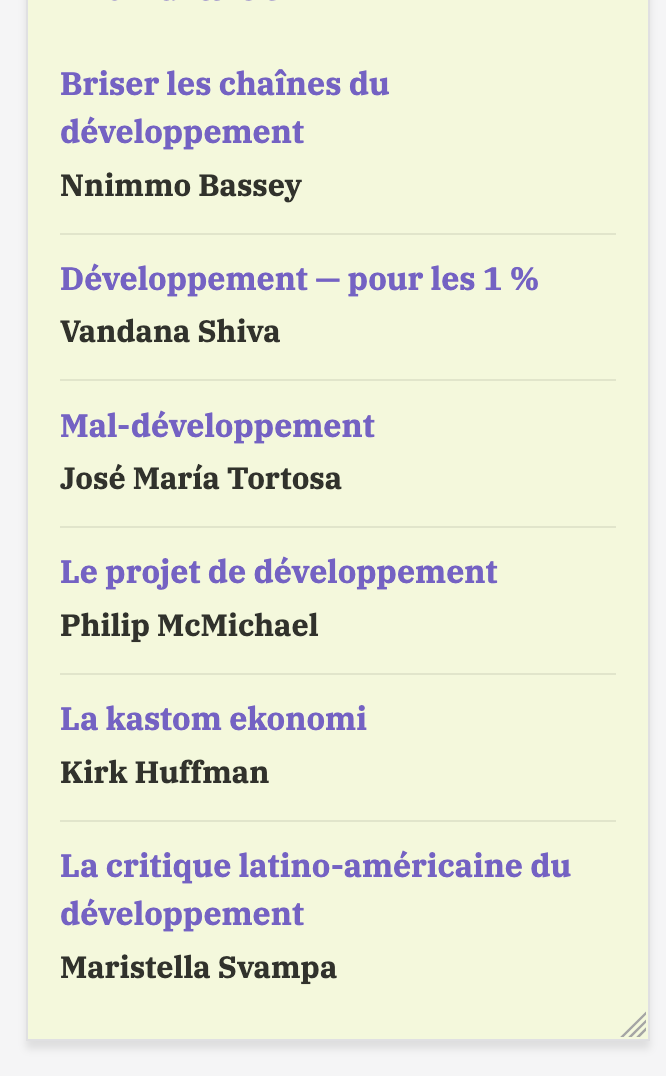Screen dimensions: 666x1076
Task: Click the resize handle in the panel corner
Action: [634, 1025]
